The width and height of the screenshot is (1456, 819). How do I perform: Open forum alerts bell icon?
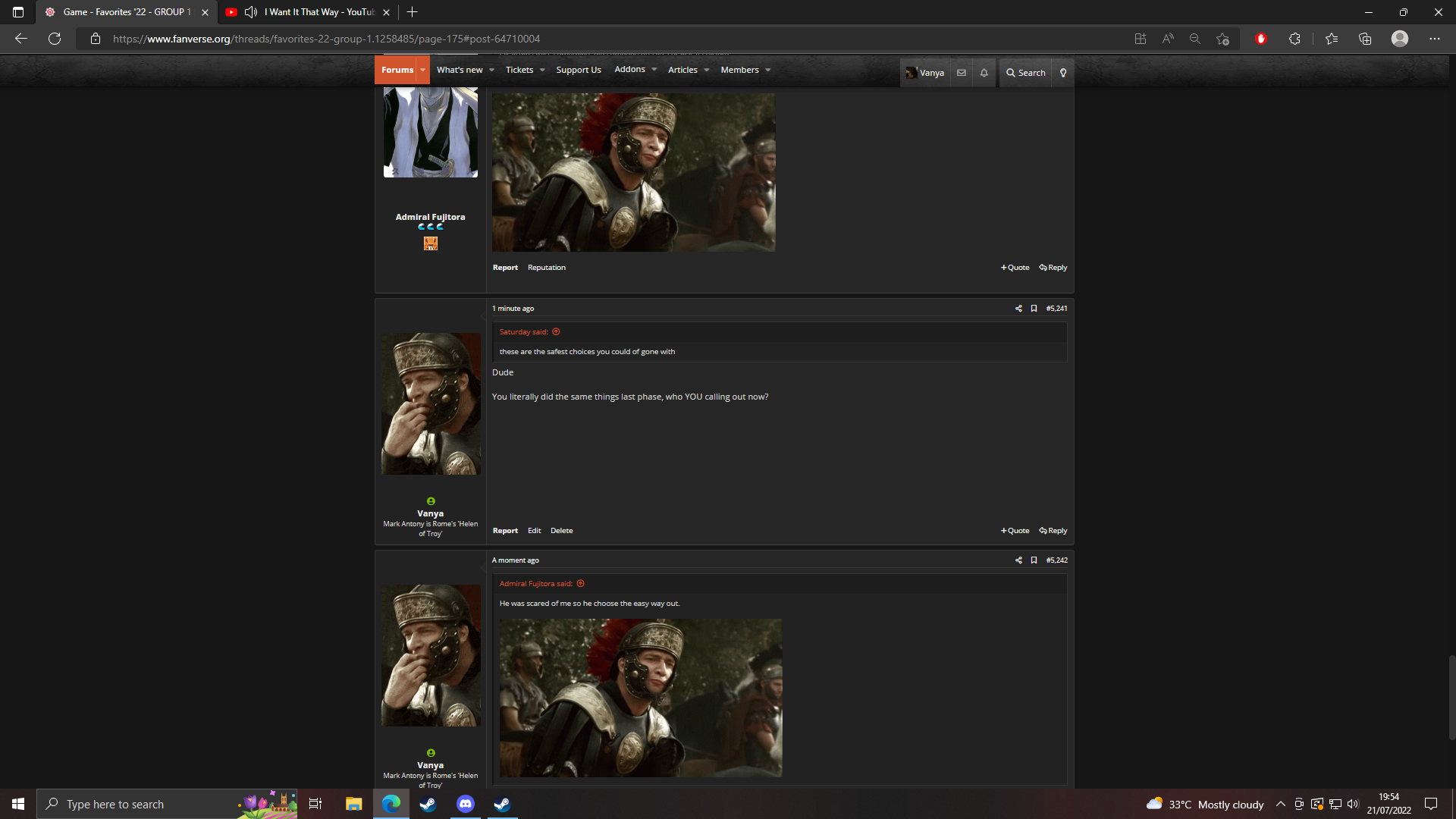pos(984,73)
